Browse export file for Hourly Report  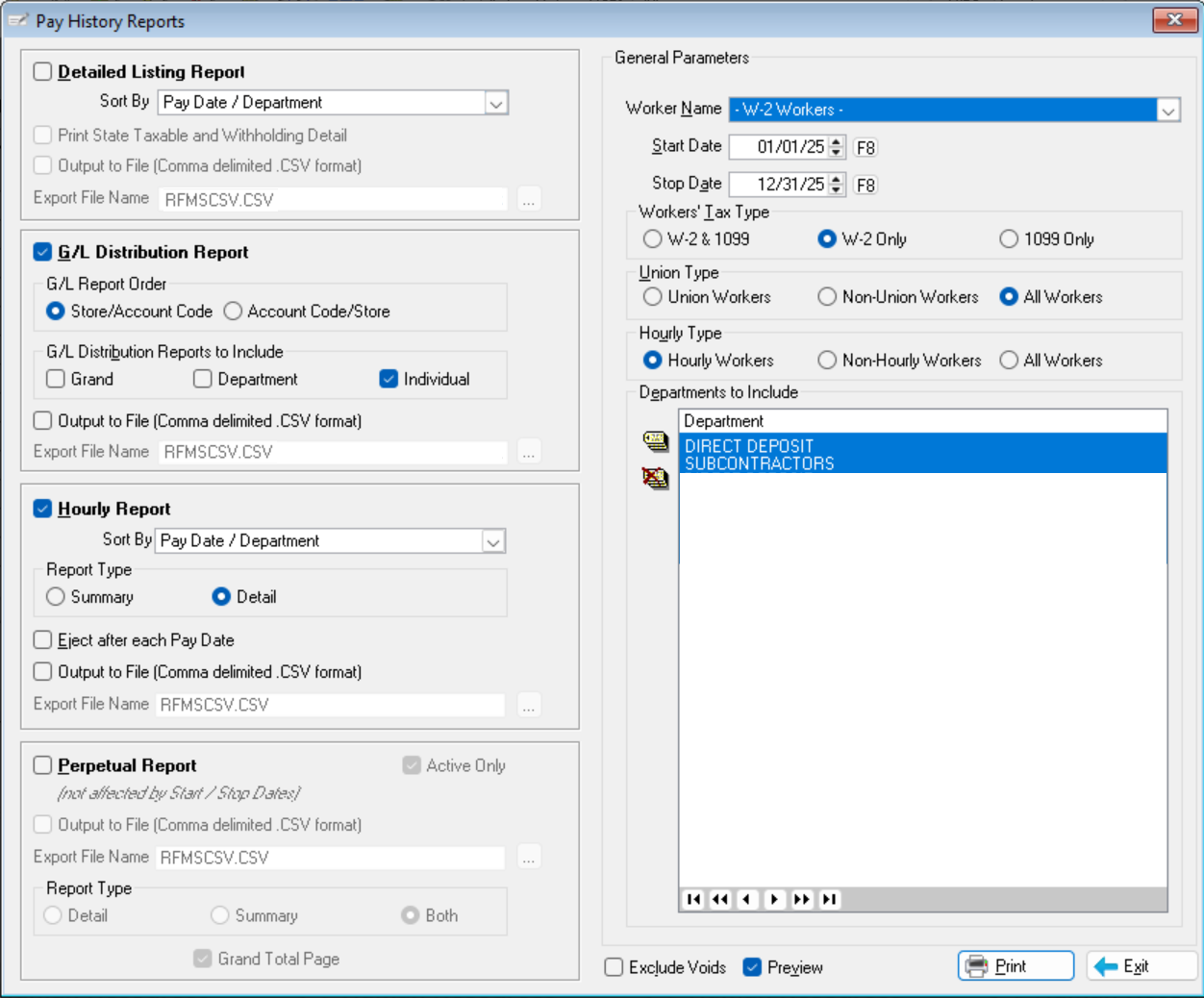tap(529, 705)
